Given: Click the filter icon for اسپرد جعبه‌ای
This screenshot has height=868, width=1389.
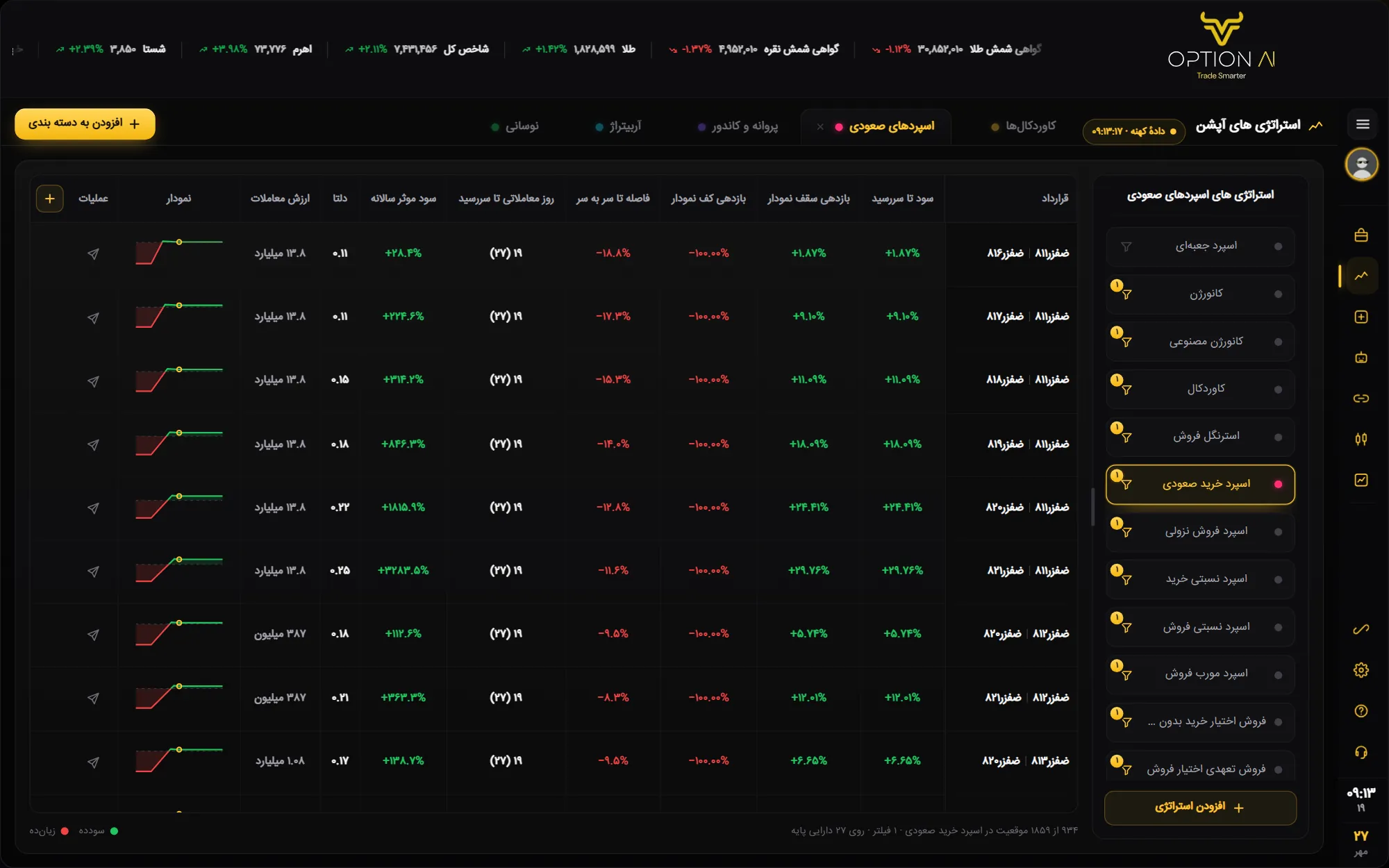Looking at the screenshot, I should tap(1126, 247).
